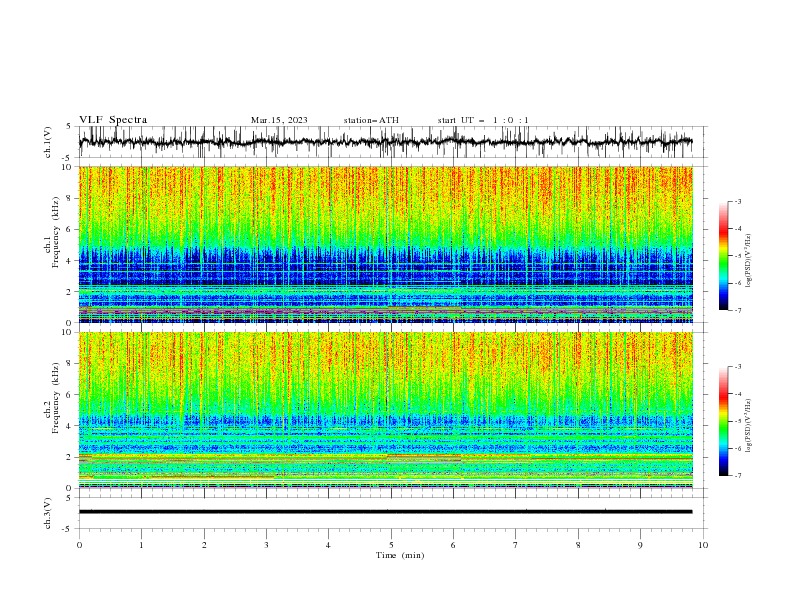Click the time axis tick label '5'
The width and height of the screenshot is (792, 612).
pyautogui.click(x=391, y=545)
